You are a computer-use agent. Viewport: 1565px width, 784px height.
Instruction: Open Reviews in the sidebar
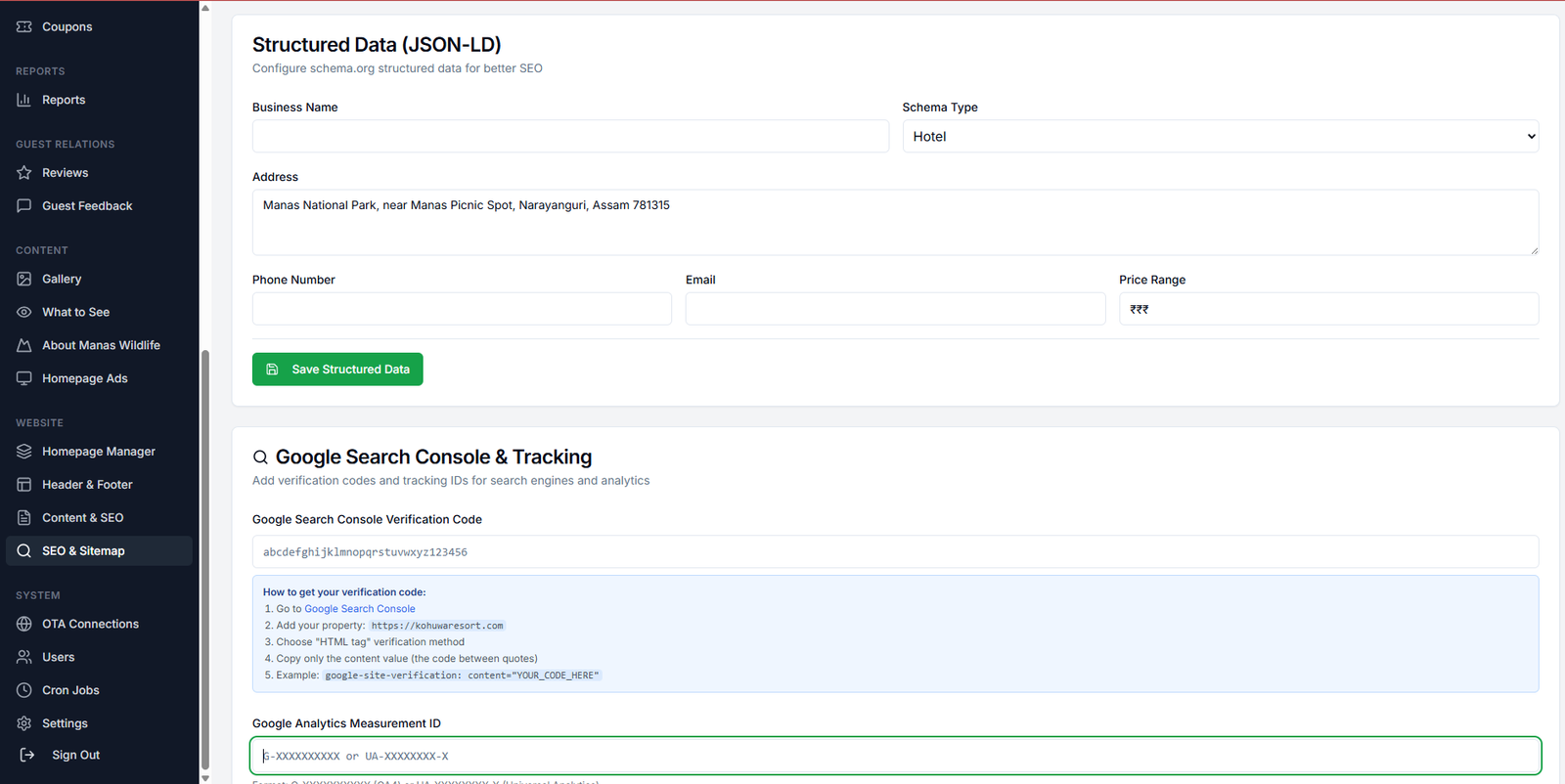coord(99,173)
